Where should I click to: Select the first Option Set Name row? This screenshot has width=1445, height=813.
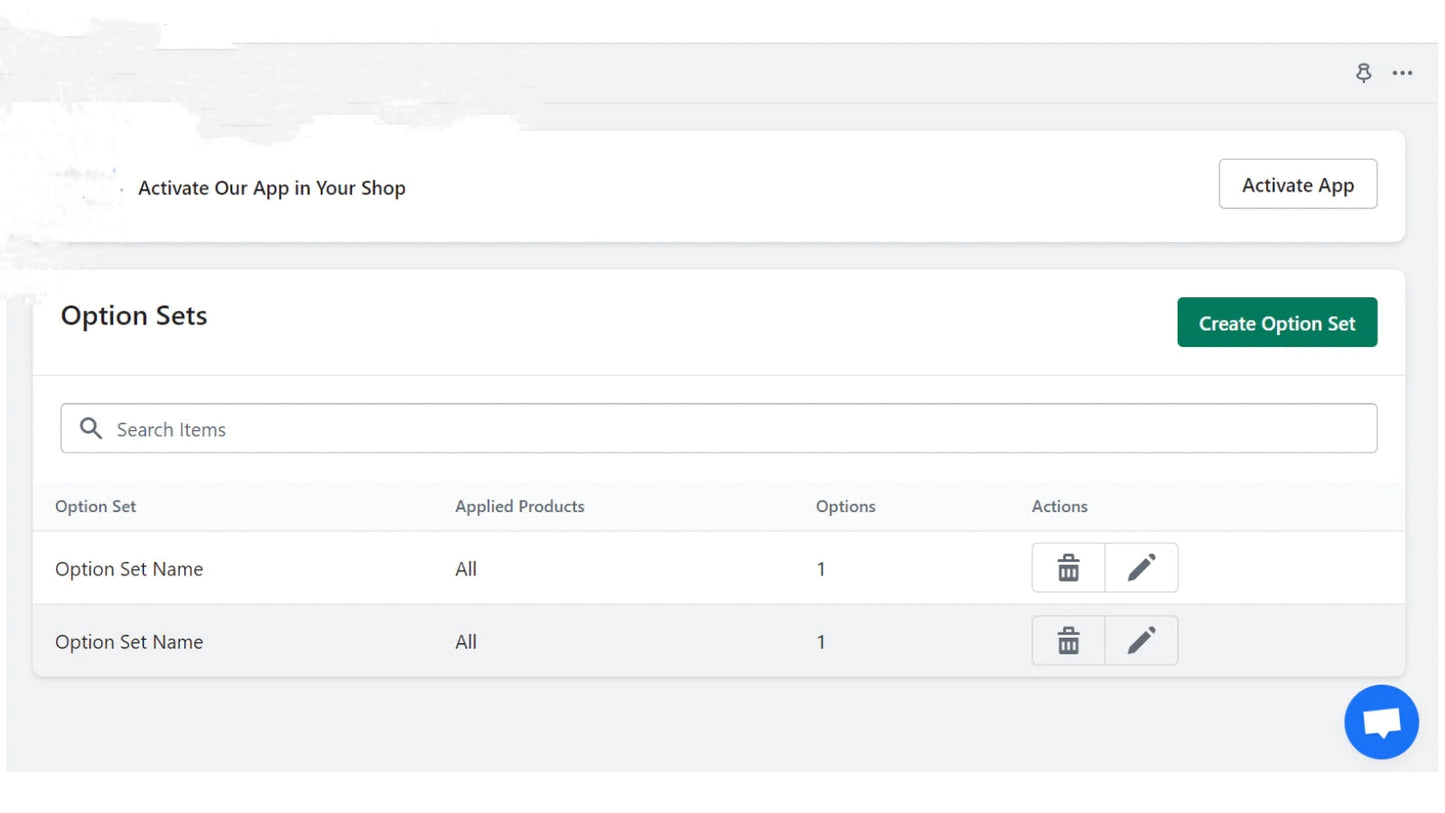tap(129, 569)
